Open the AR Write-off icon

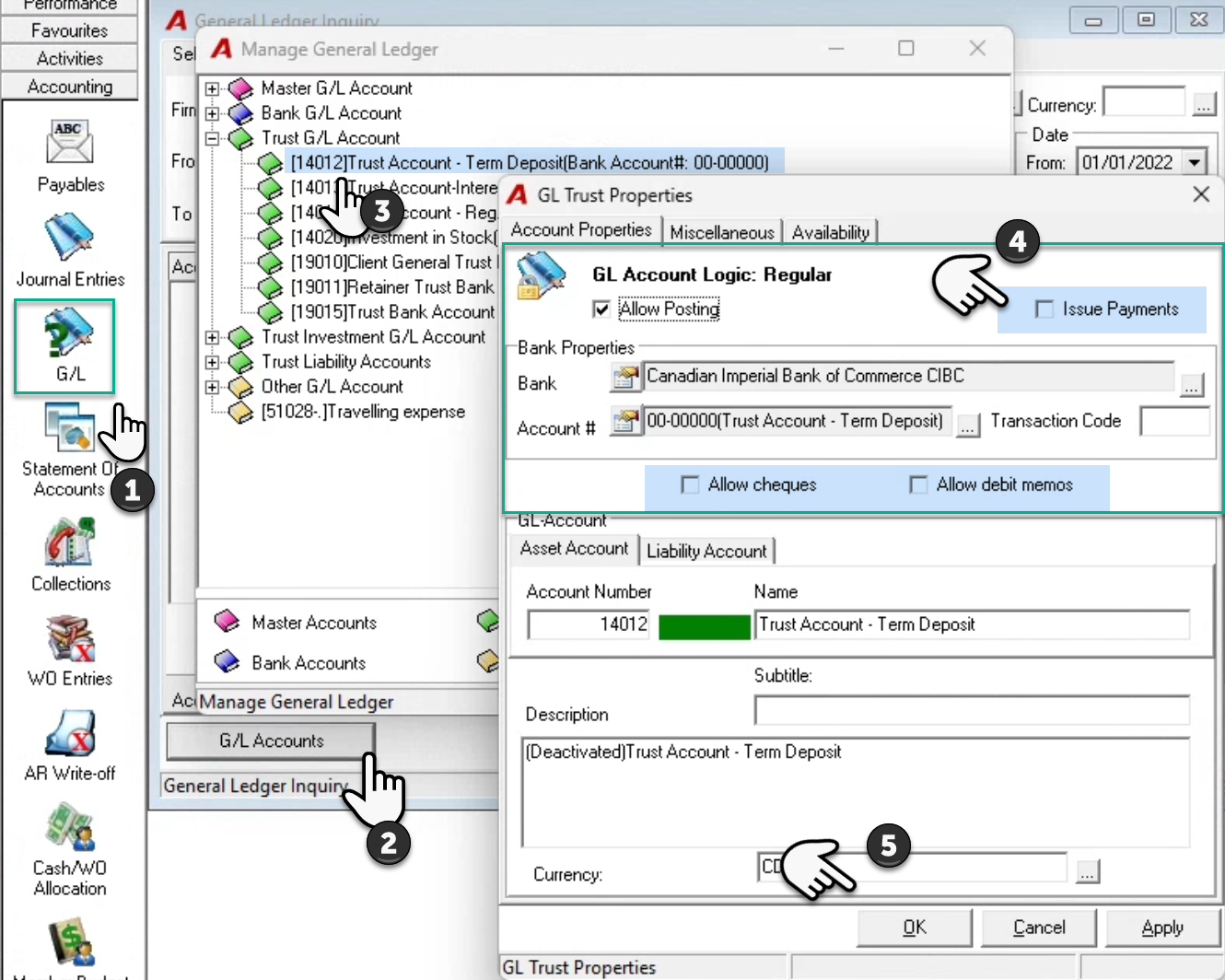click(70, 733)
